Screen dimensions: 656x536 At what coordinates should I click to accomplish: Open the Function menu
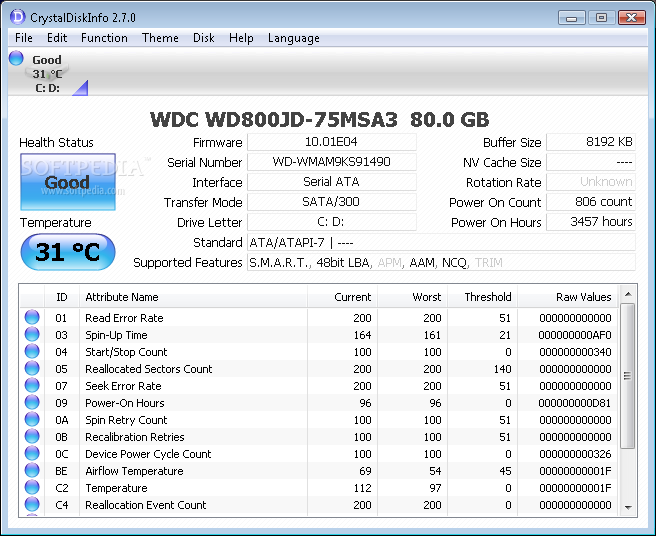point(104,38)
